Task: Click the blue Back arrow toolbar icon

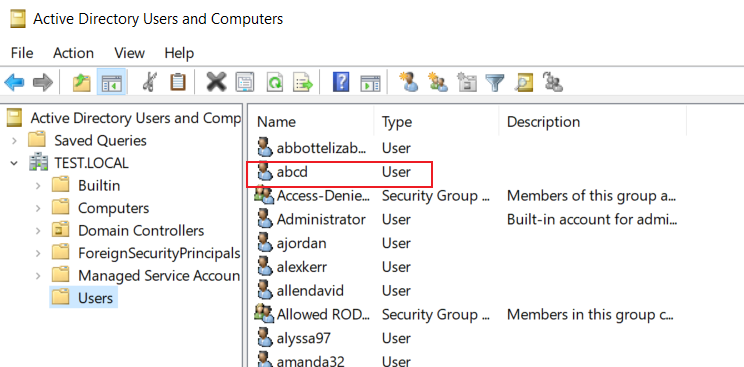Action: (x=14, y=83)
